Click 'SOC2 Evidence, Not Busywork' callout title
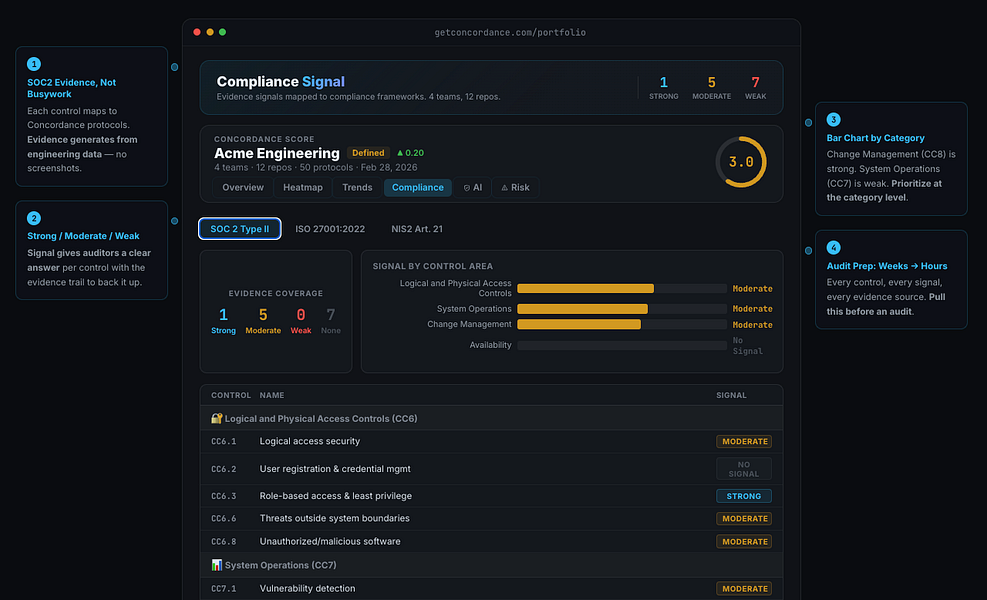This screenshot has height=600, width=987. point(72,88)
